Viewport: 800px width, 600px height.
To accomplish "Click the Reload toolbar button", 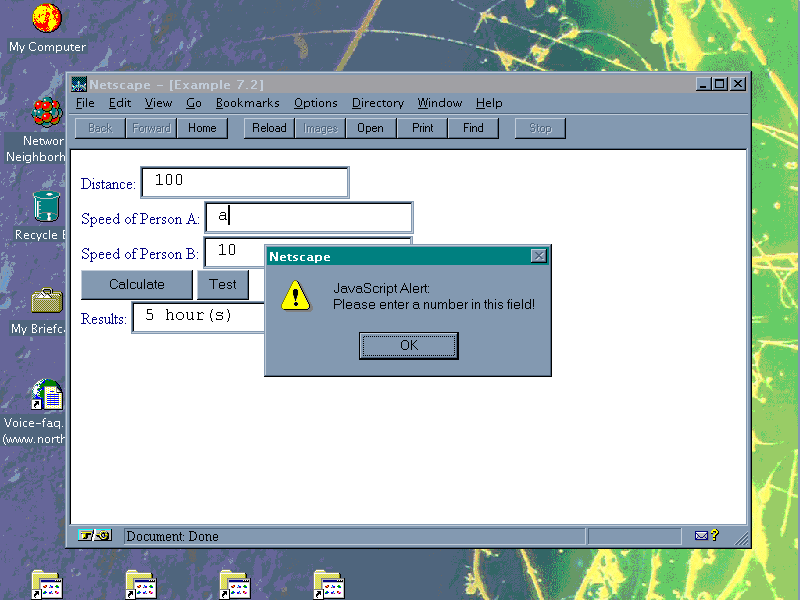I will 269,128.
